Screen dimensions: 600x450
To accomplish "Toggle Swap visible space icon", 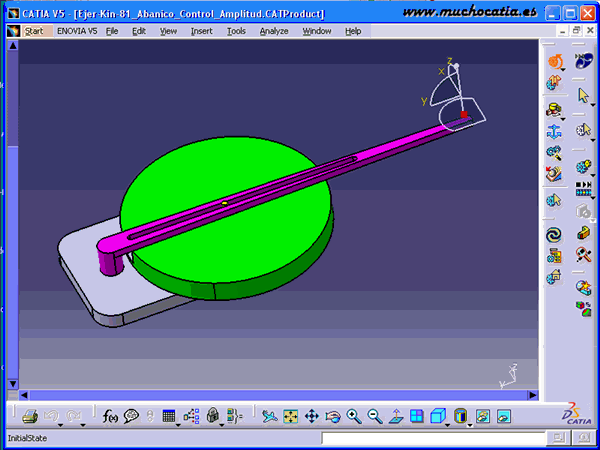I will pyautogui.click(x=503, y=416).
